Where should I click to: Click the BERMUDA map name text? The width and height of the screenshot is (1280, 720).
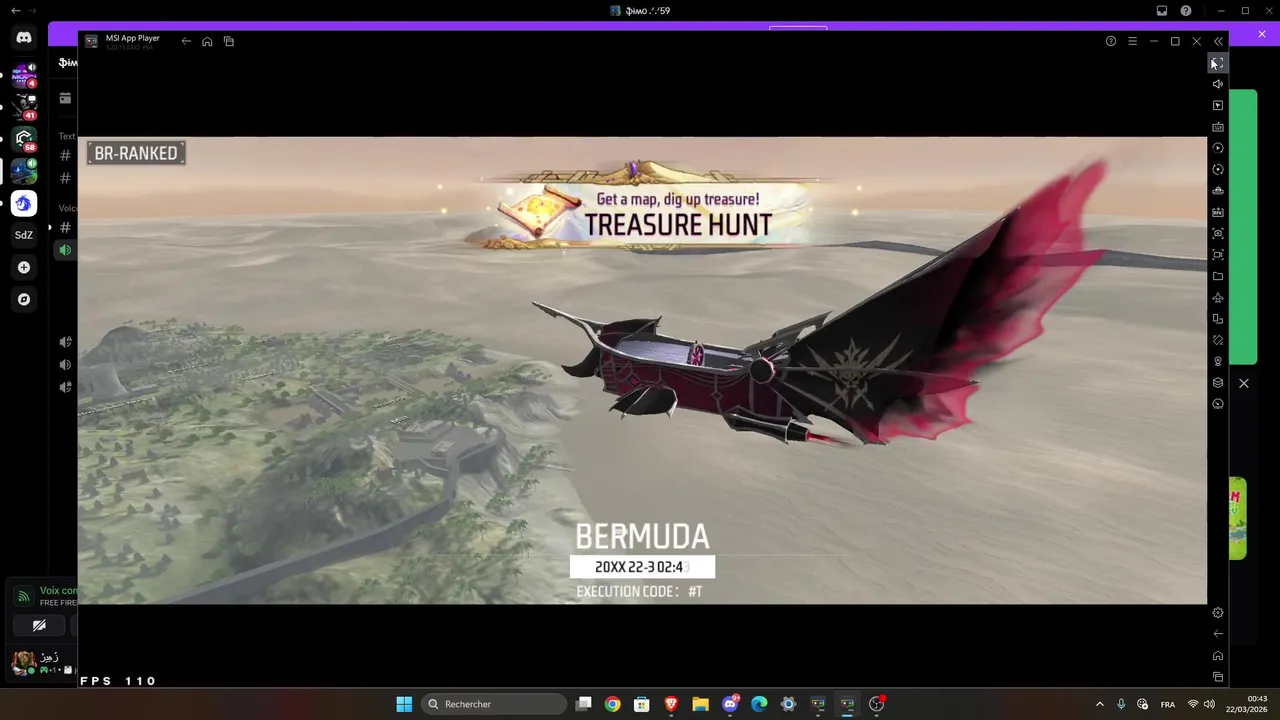642,536
